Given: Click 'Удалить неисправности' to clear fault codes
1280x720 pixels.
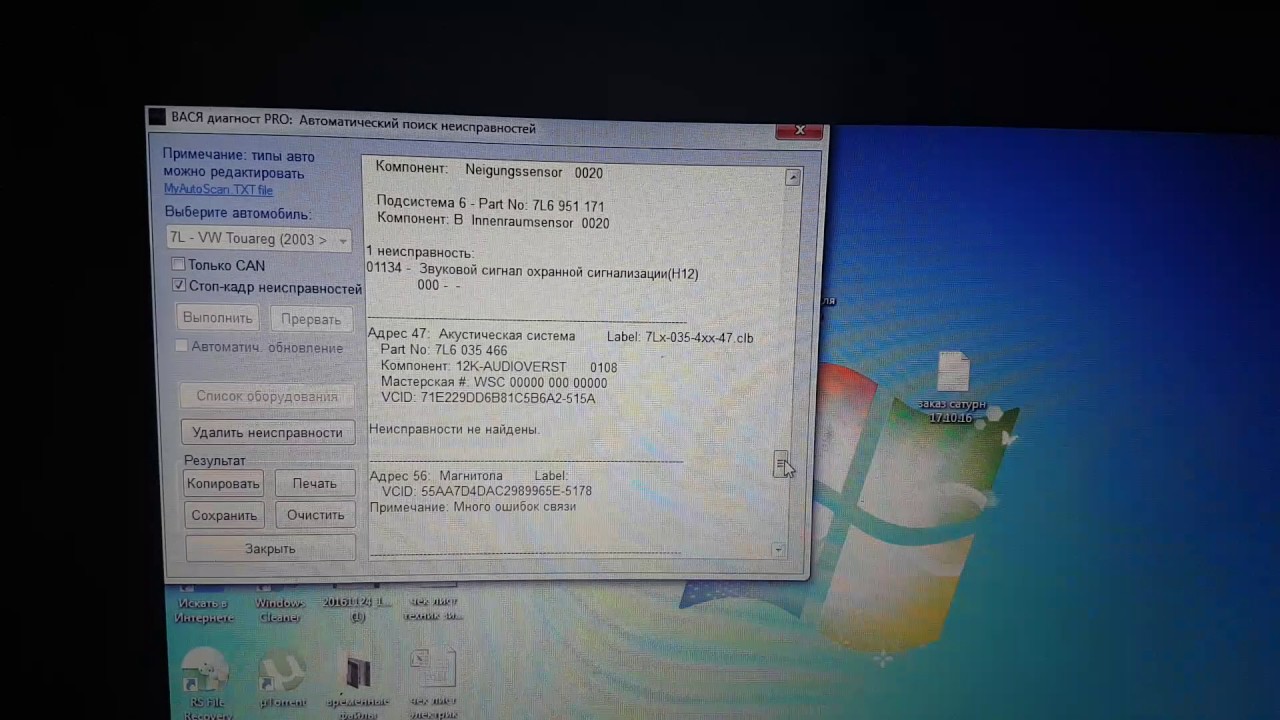Looking at the screenshot, I should [x=267, y=432].
